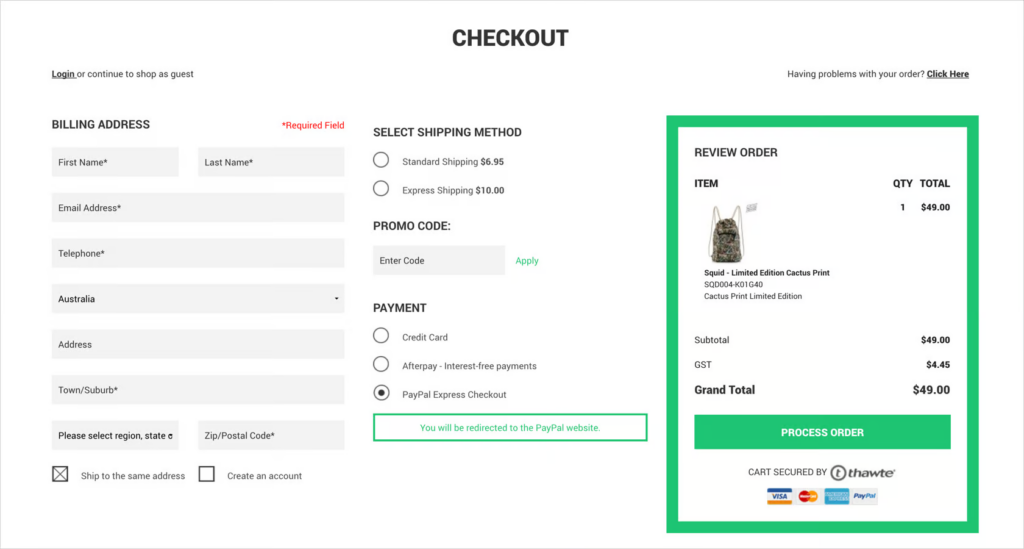Click the PayPal payment icon

pyautogui.click(x=865, y=496)
